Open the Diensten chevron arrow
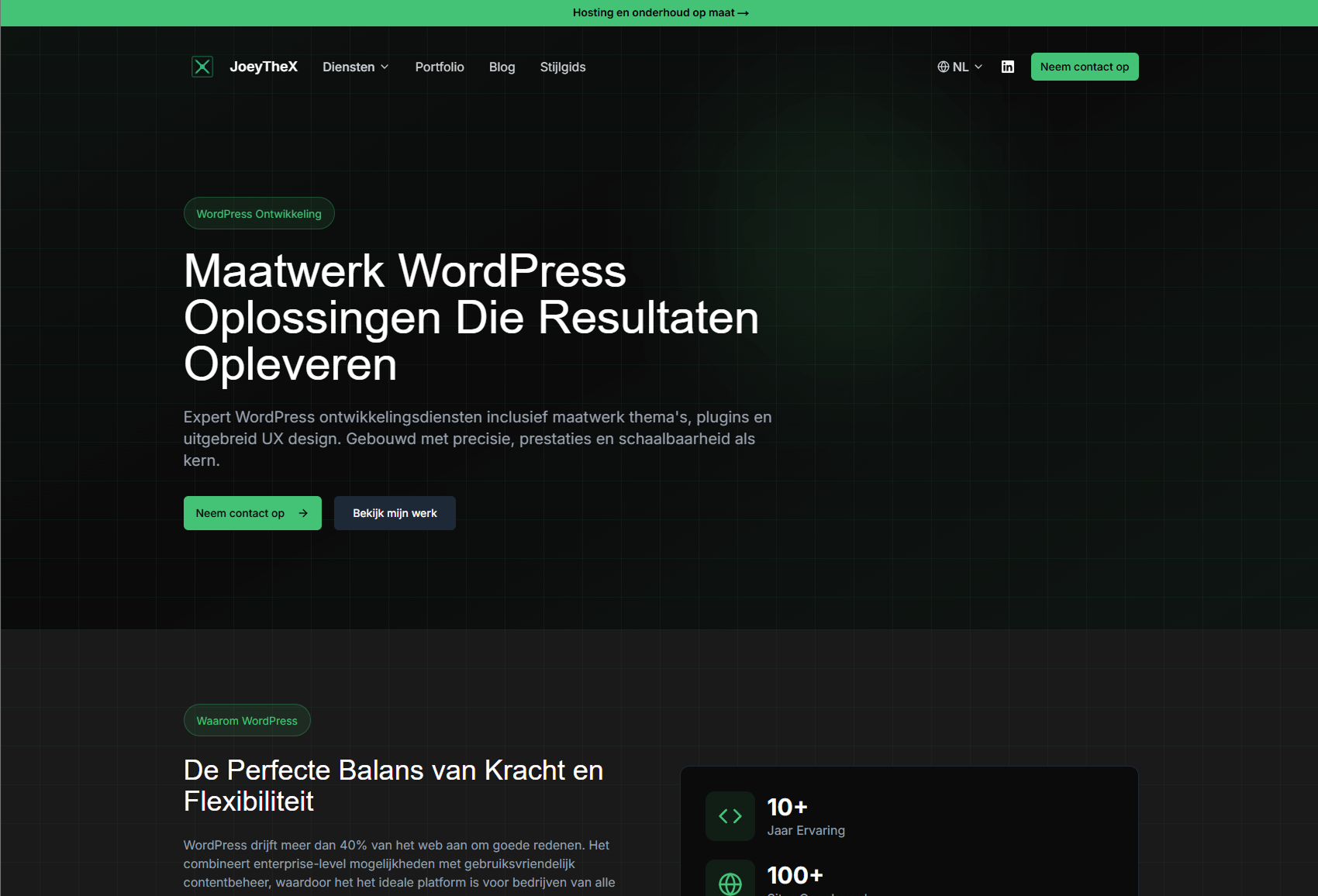The width and height of the screenshot is (1318, 896). point(385,67)
